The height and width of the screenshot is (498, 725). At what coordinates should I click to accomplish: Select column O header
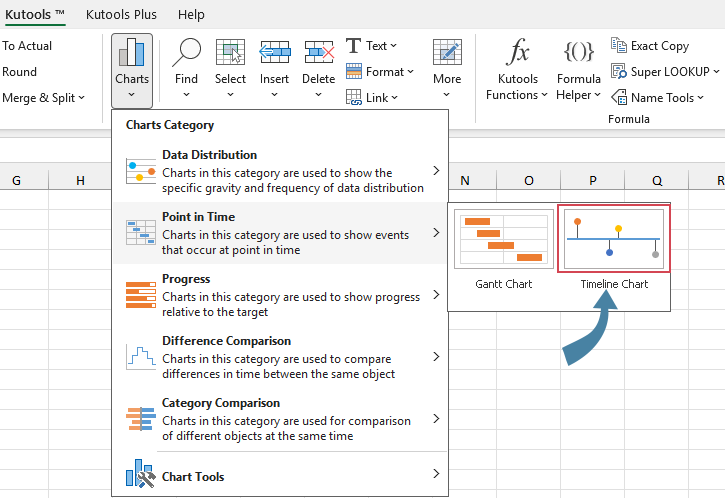[529, 180]
